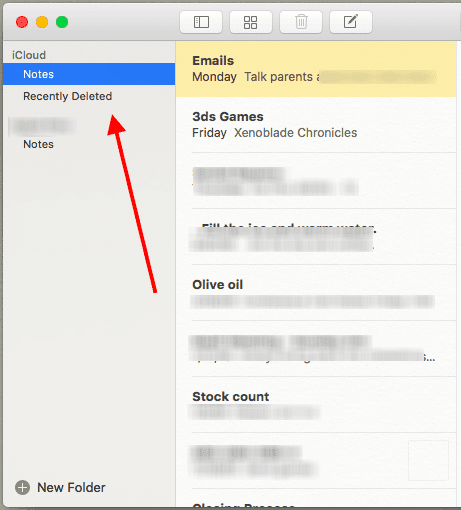Open the Emails note
Viewport: 461px width, 510px height.
pos(316,69)
